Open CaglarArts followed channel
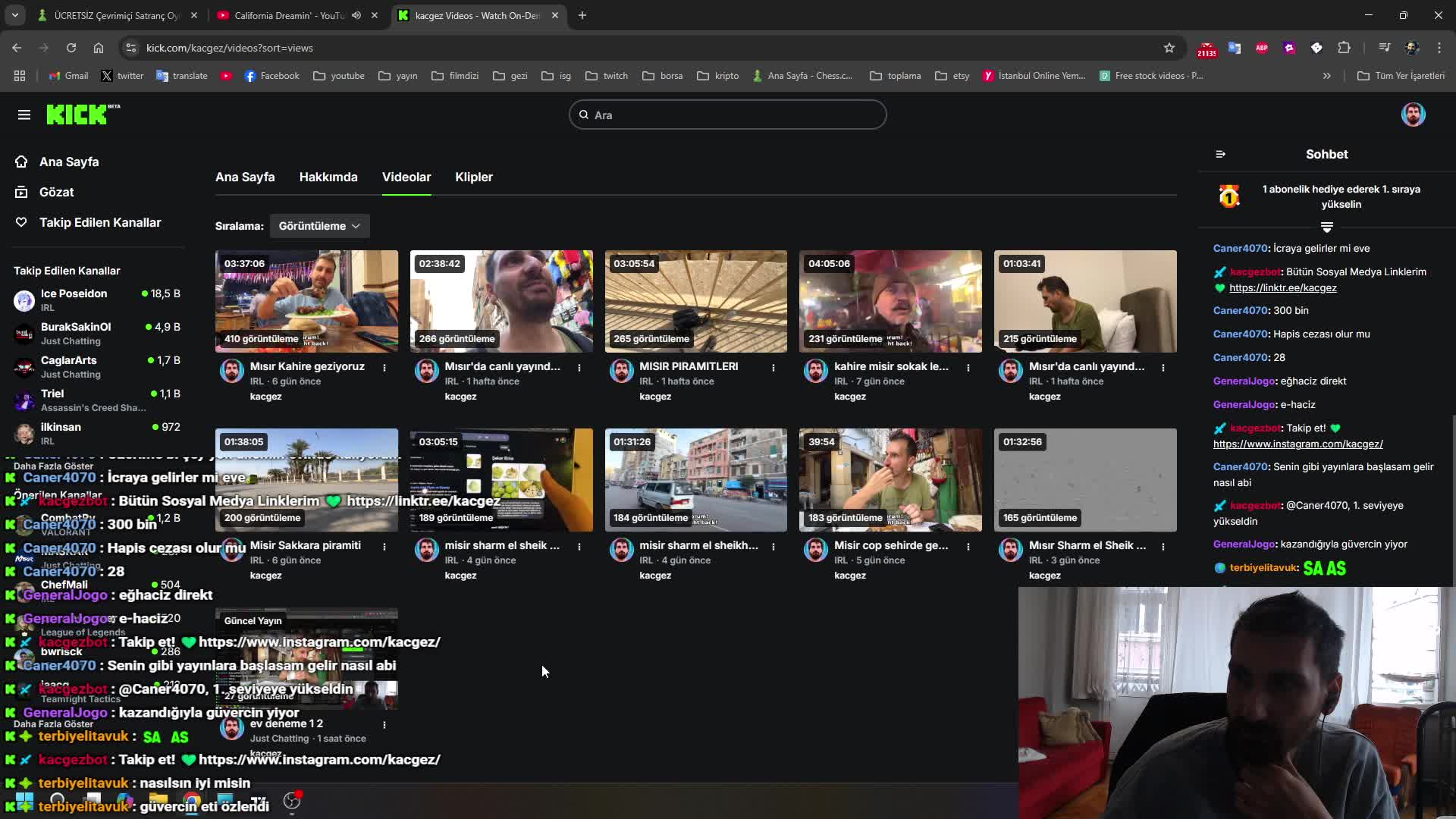Image resolution: width=1456 pixels, height=819 pixels. coord(97,367)
